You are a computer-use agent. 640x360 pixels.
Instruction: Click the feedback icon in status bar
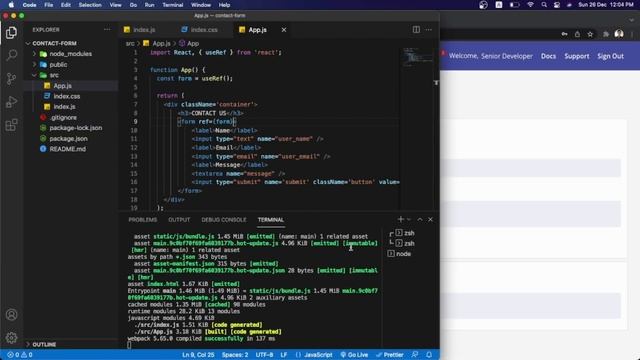tap(415, 355)
